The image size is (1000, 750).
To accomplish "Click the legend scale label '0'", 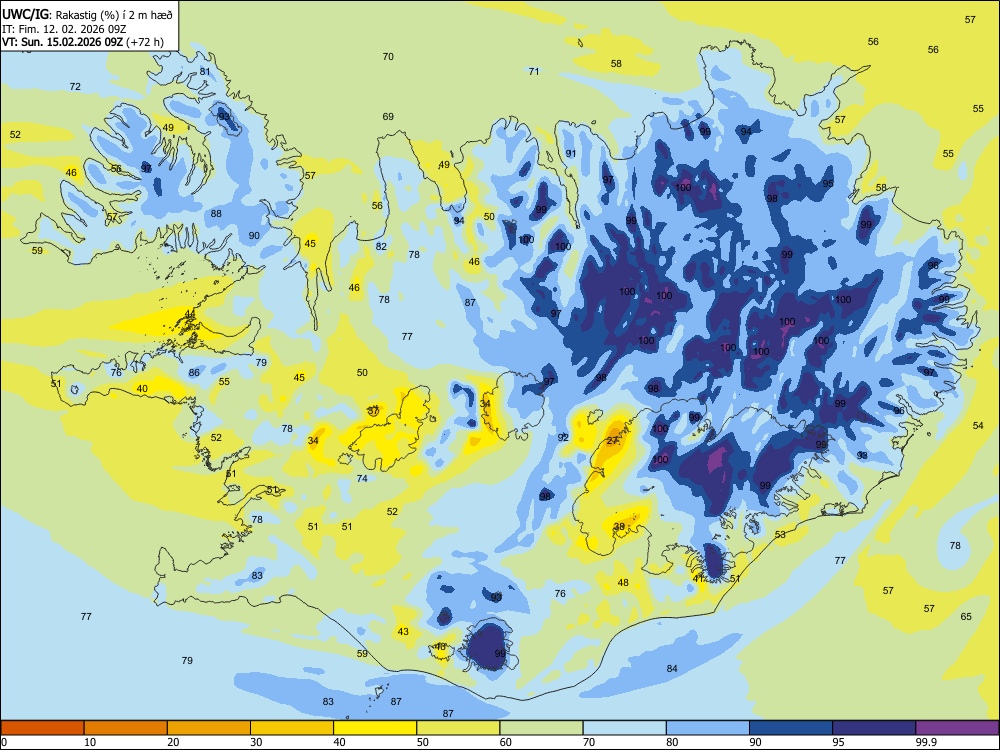I will tap(4, 742).
